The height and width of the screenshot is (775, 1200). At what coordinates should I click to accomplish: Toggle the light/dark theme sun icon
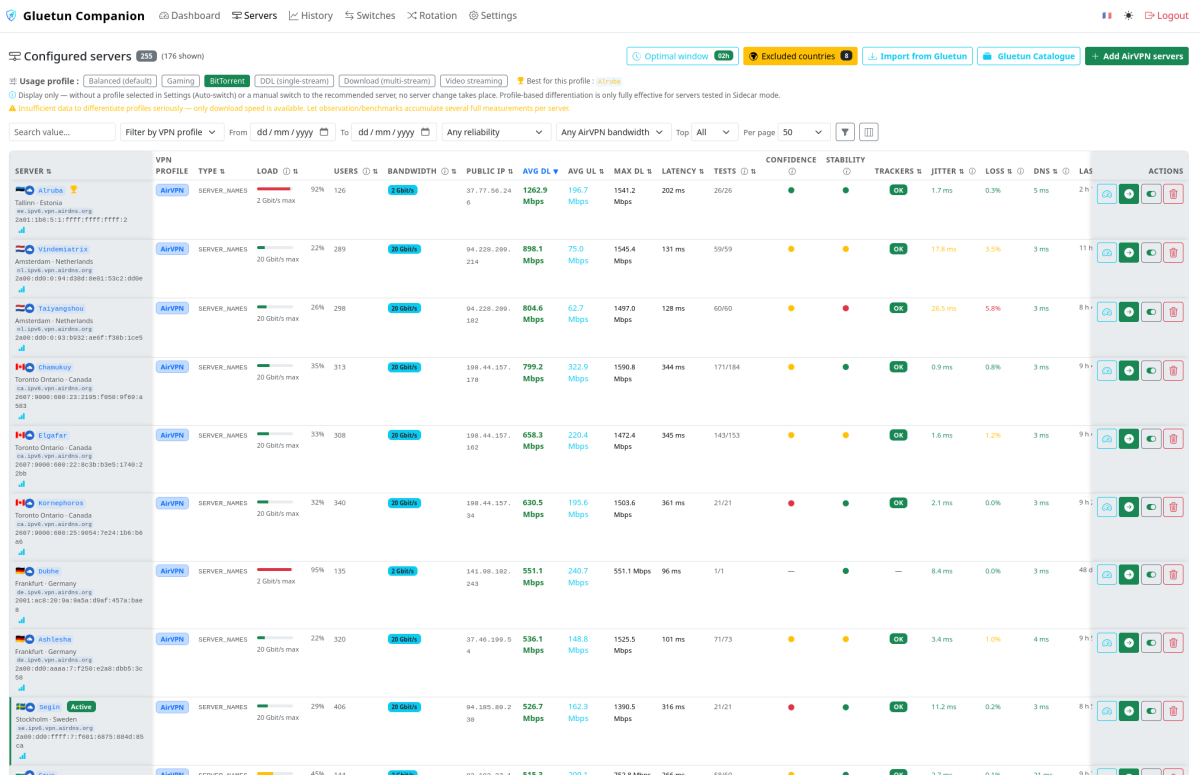[x=1129, y=16]
